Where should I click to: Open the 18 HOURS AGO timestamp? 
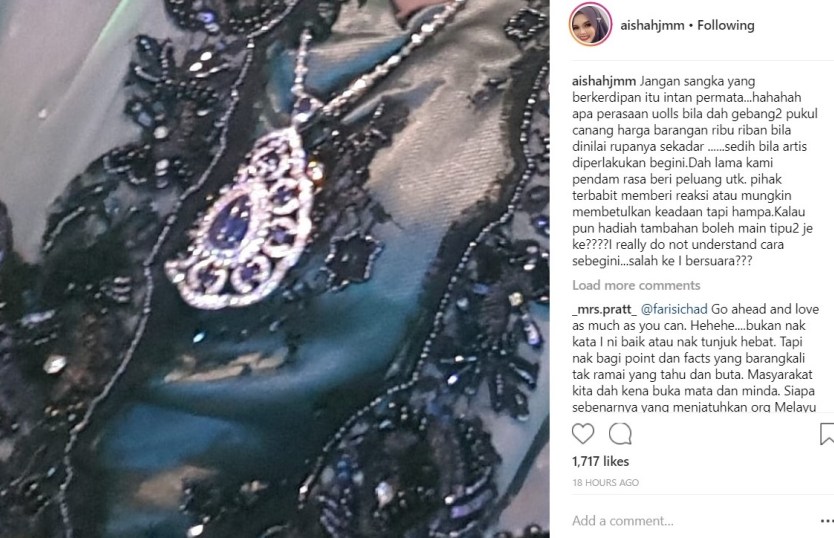coord(605,483)
